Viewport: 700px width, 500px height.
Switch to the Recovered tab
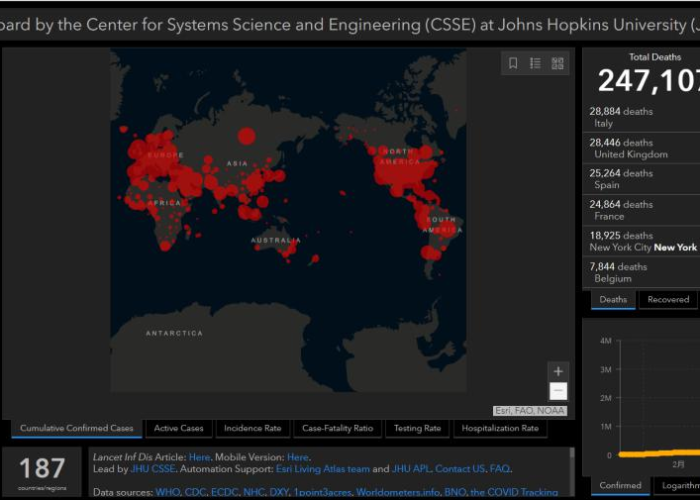(x=668, y=300)
